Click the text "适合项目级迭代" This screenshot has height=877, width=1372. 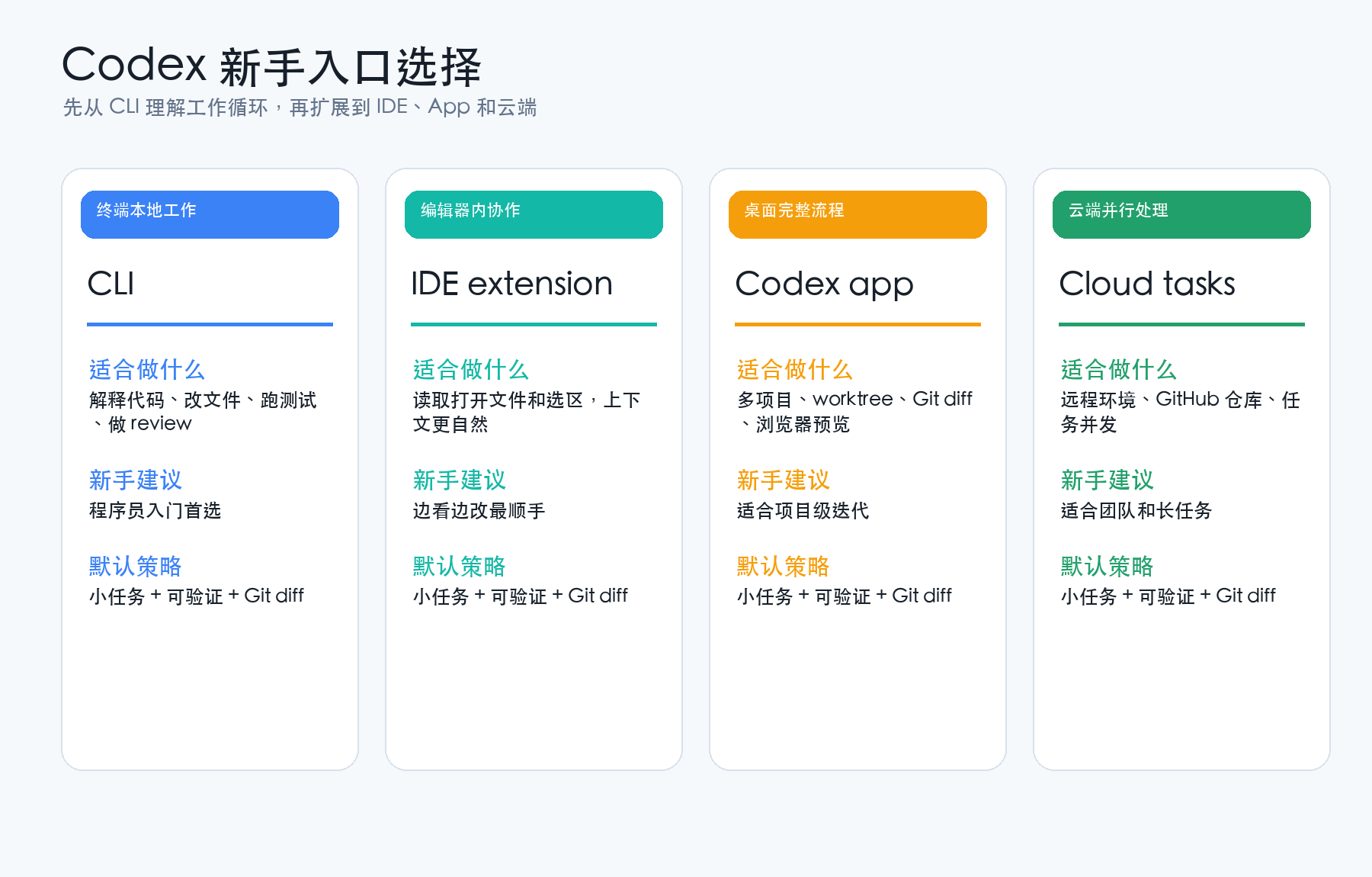tap(803, 511)
